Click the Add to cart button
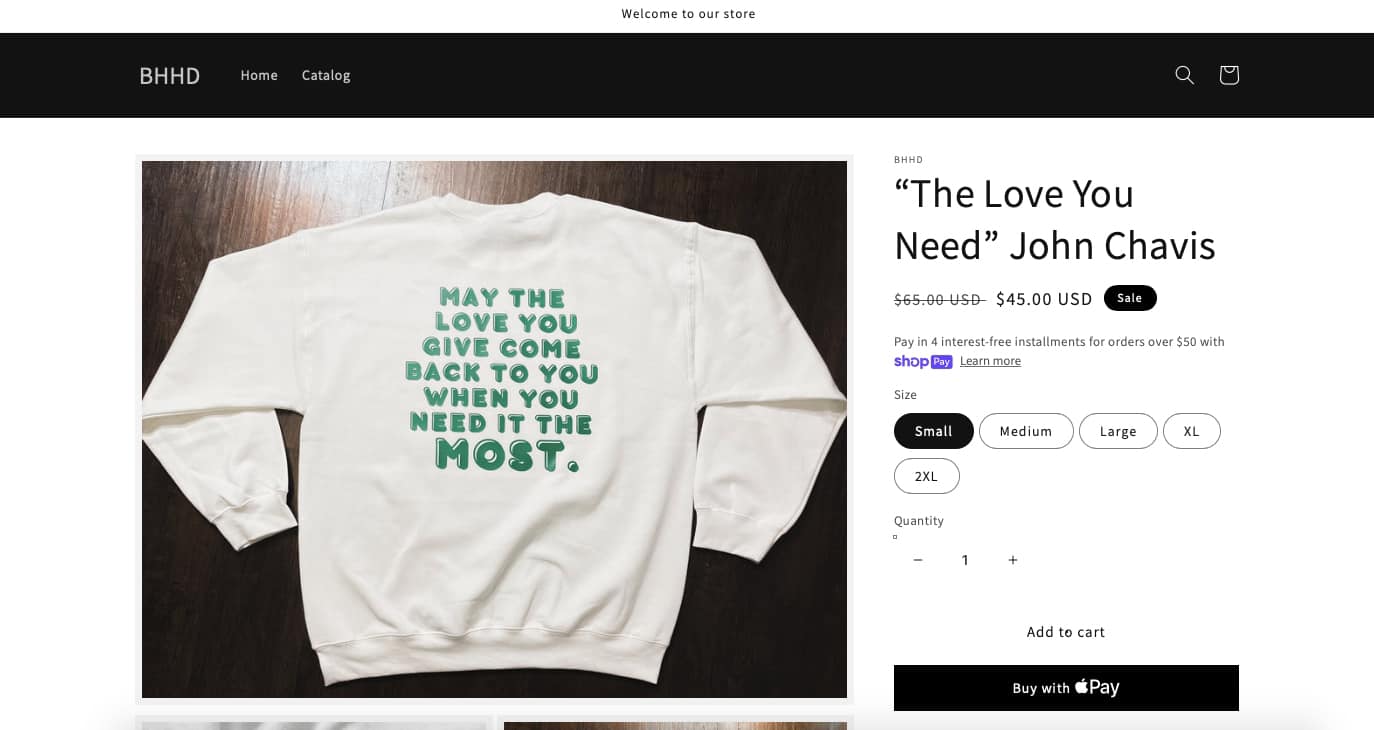The height and width of the screenshot is (730, 1374). [1066, 632]
